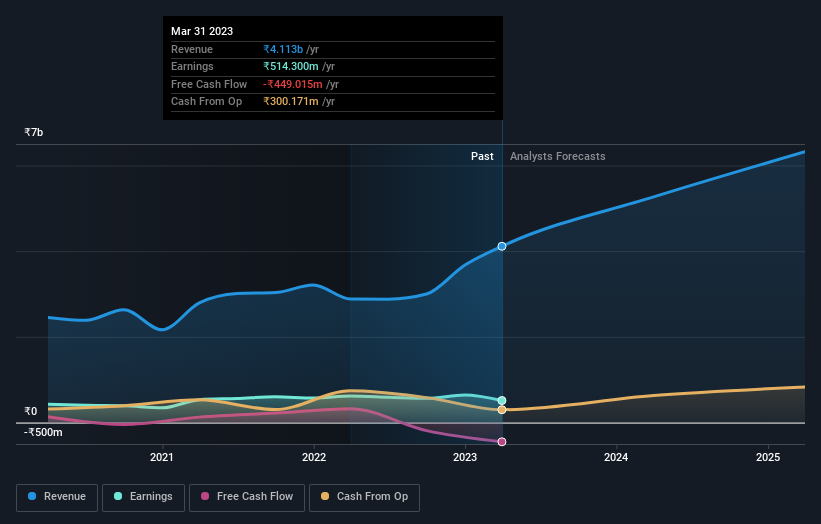821x524 pixels.
Task: Click the Past section label
Action: pyautogui.click(x=482, y=156)
